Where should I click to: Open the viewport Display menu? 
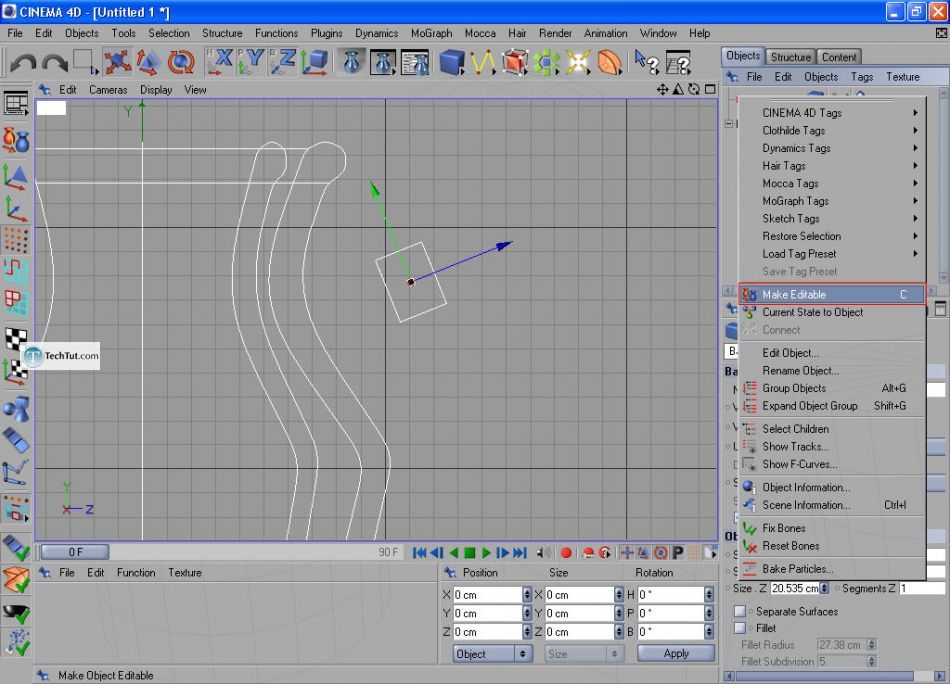click(x=156, y=90)
